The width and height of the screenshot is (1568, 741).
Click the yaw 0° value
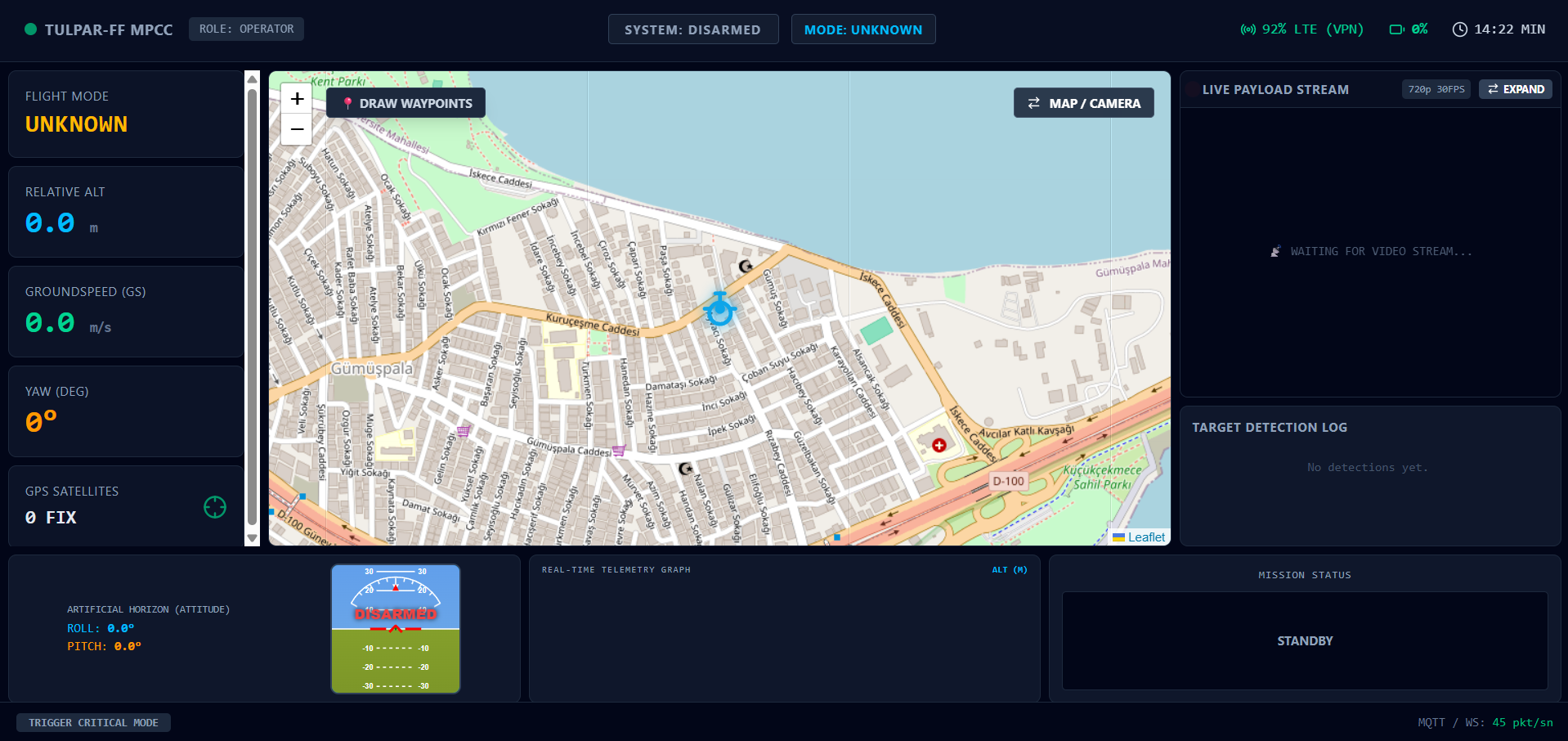click(41, 421)
